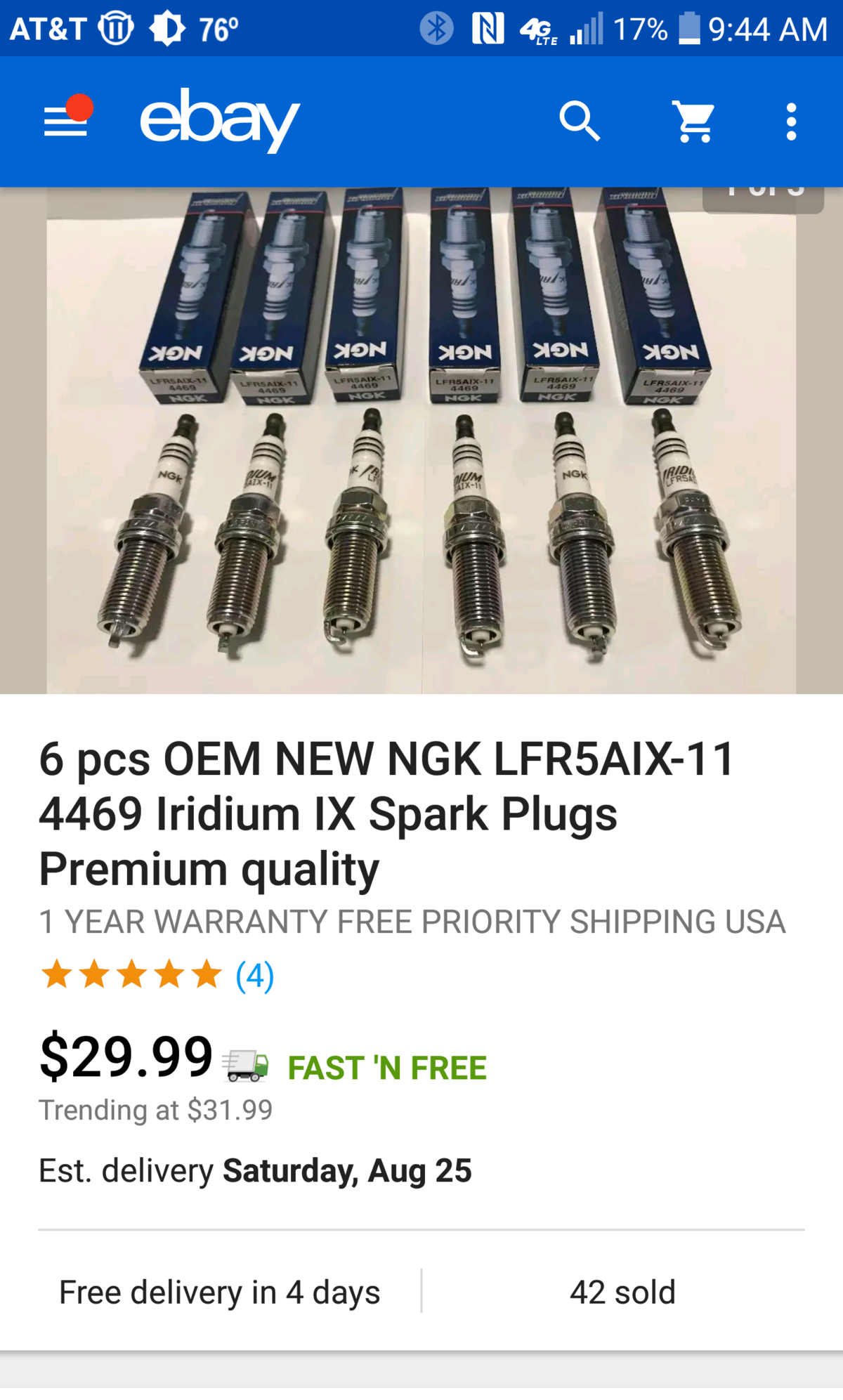Image resolution: width=843 pixels, height=1400 pixels.
Task: Open the shopping cart
Action: click(693, 121)
